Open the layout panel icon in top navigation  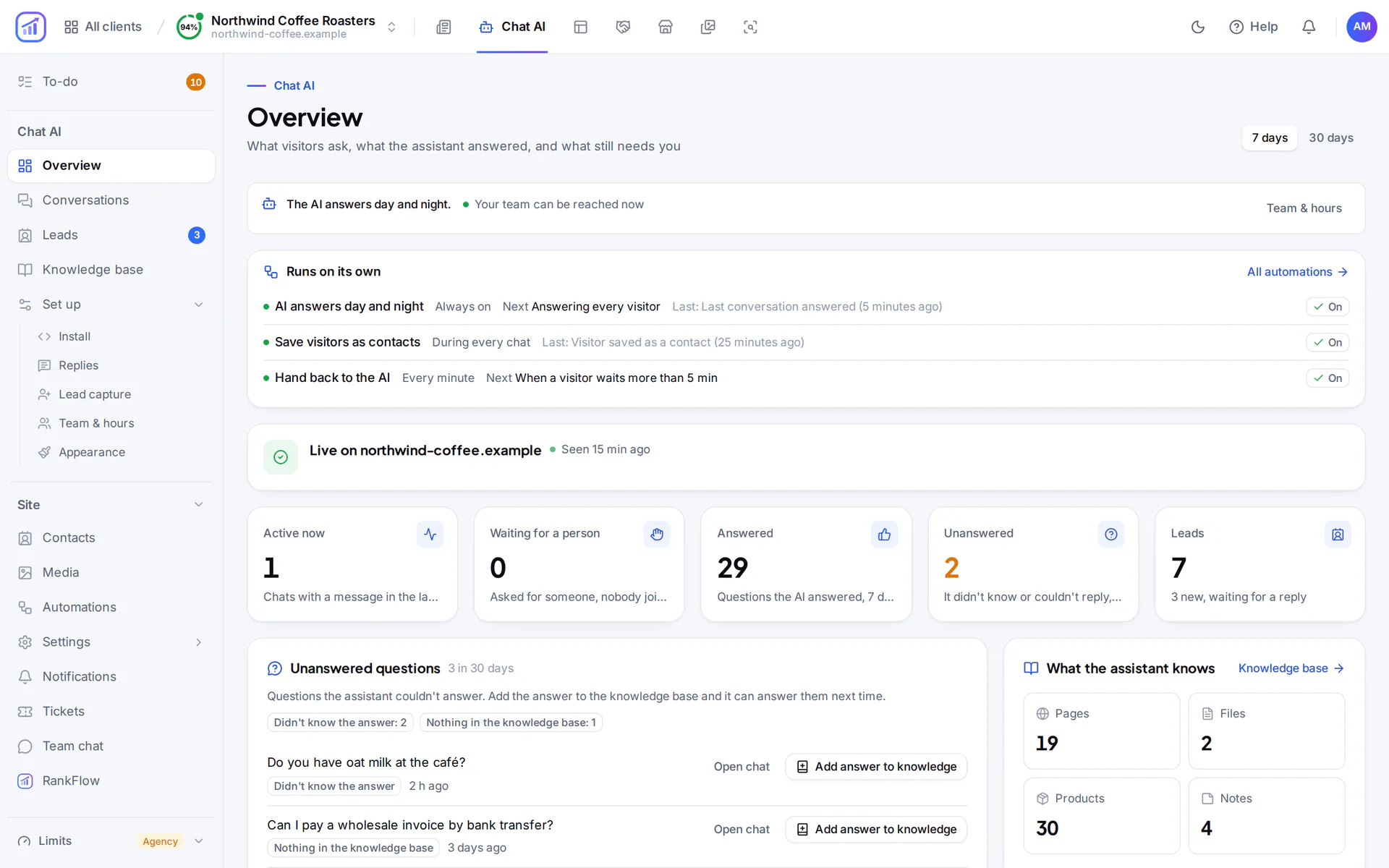580,27
